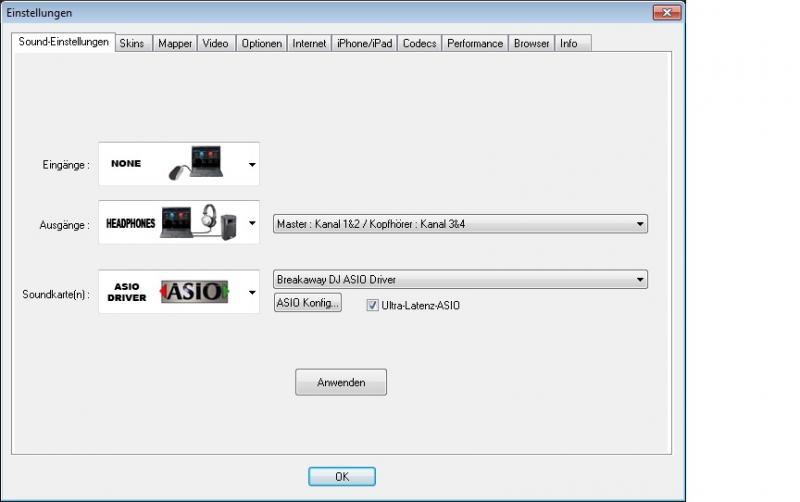The height and width of the screenshot is (502, 800).
Task: Select the Optionen tab
Action: 261,44
